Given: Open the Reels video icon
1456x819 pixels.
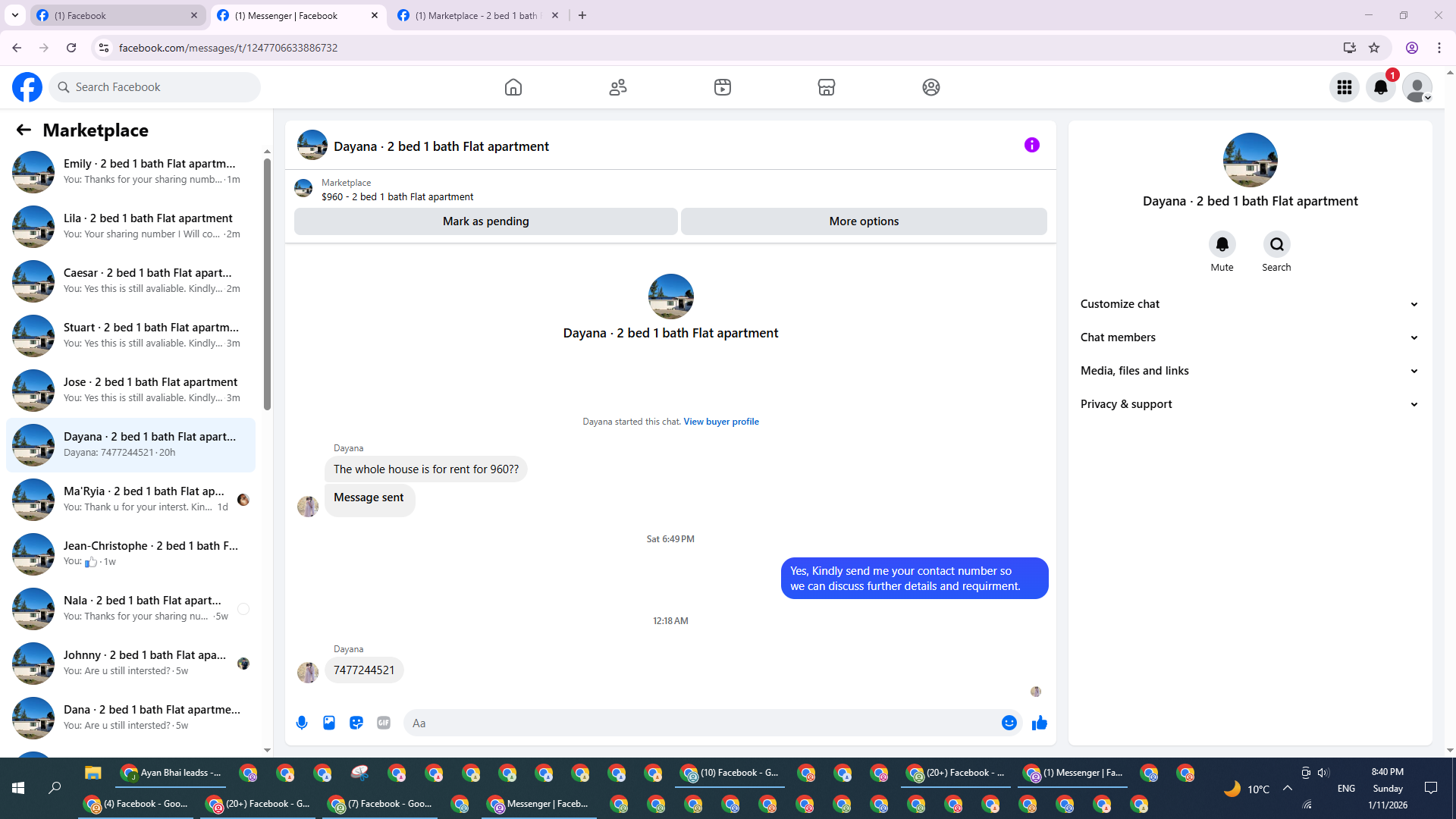Looking at the screenshot, I should coord(723,87).
